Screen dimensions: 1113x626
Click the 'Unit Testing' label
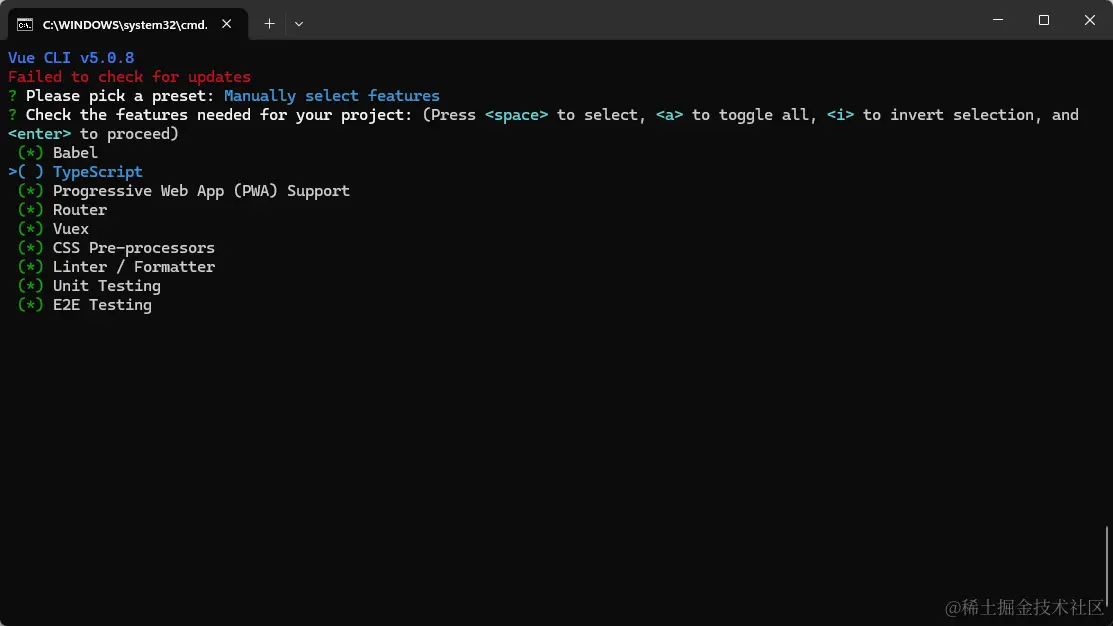(107, 286)
